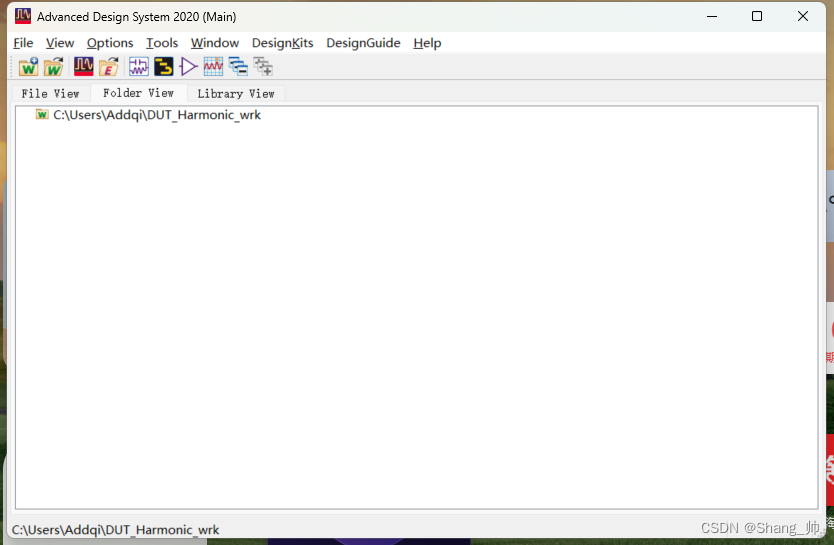Open the View menu
This screenshot has height=545, width=834.
(x=60, y=43)
